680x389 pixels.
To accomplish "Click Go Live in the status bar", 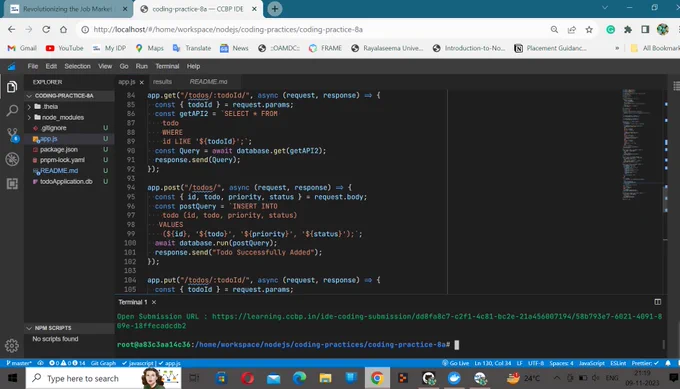I will pyautogui.click(x=455, y=363).
